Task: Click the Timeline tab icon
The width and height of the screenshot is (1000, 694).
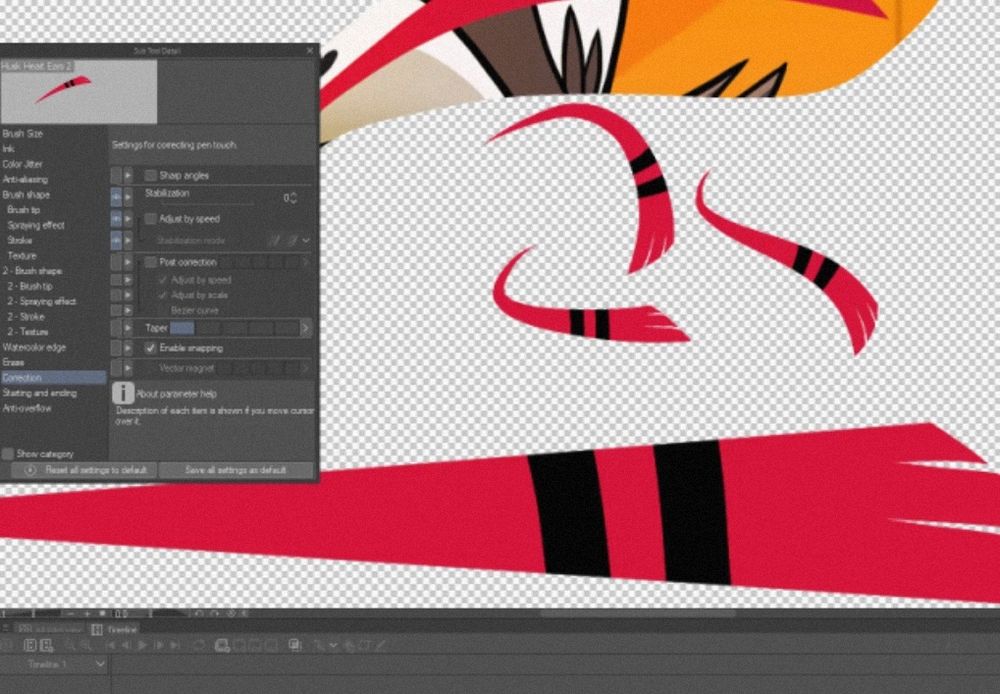Action: click(x=97, y=629)
